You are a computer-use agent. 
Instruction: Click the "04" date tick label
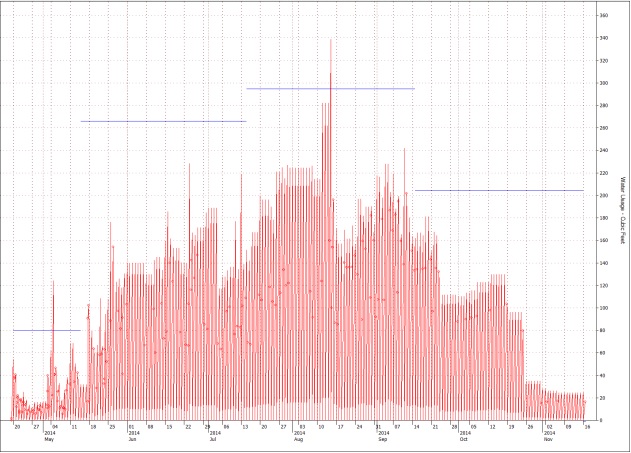55,427
